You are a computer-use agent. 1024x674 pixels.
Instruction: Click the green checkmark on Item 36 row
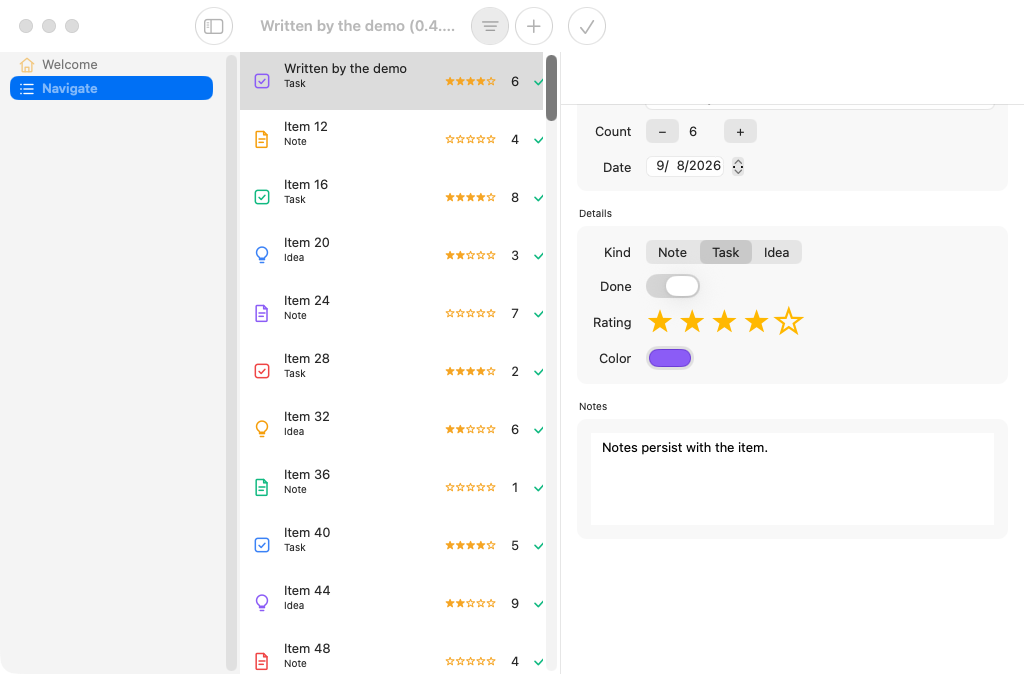coord(539,488)
